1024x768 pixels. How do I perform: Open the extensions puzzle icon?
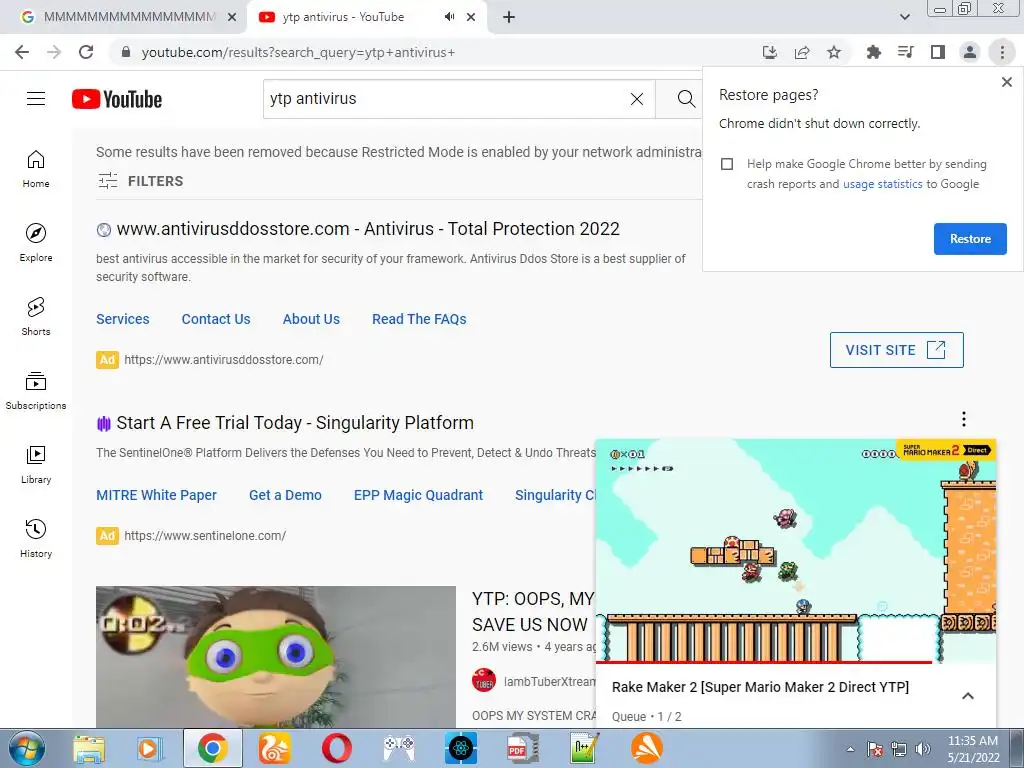click(x=874, y=52)
